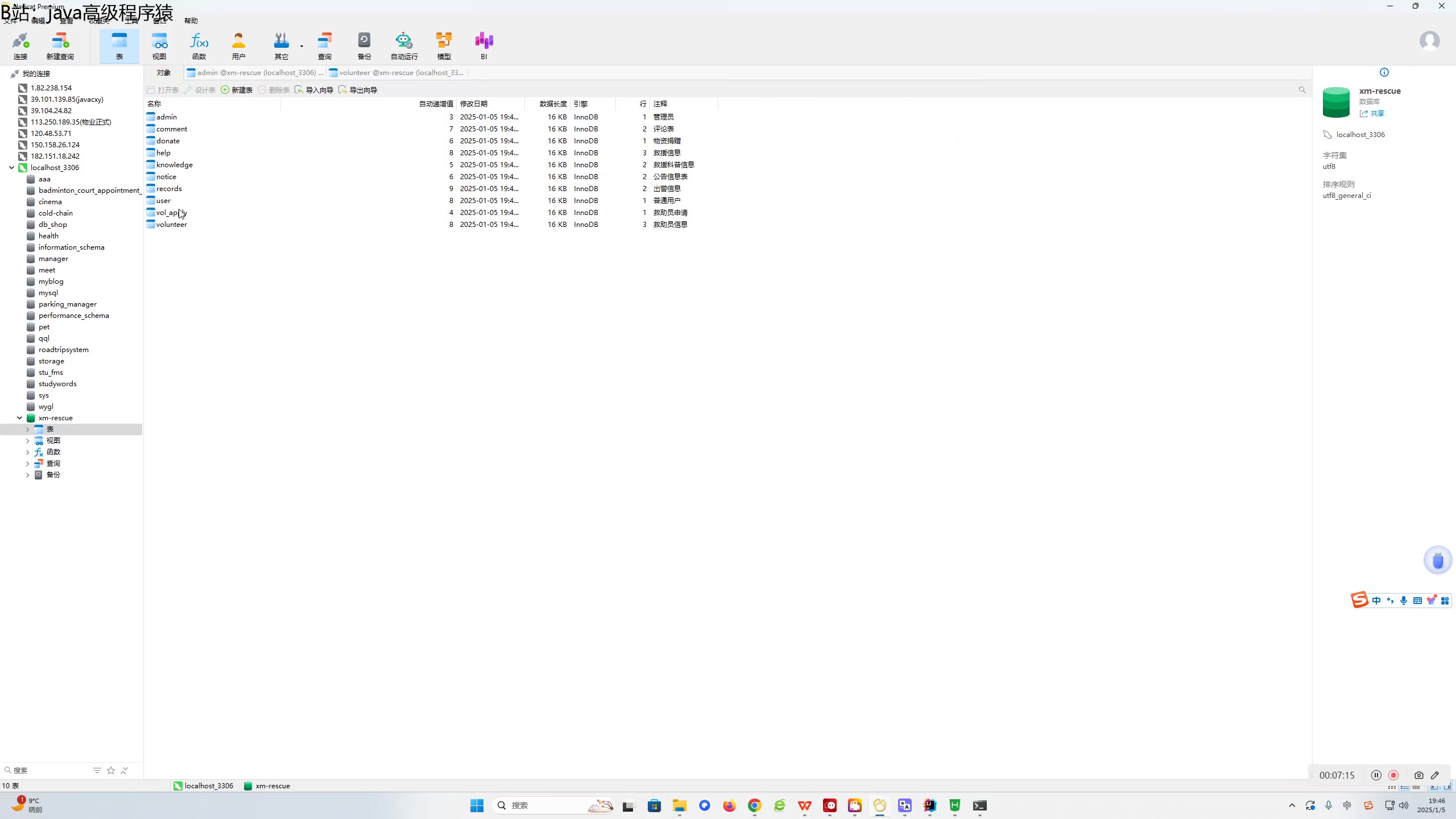The height and width of the screenshot is (819, 1456).
Task: Stop the recording with red button
Action: [1393, 775]
